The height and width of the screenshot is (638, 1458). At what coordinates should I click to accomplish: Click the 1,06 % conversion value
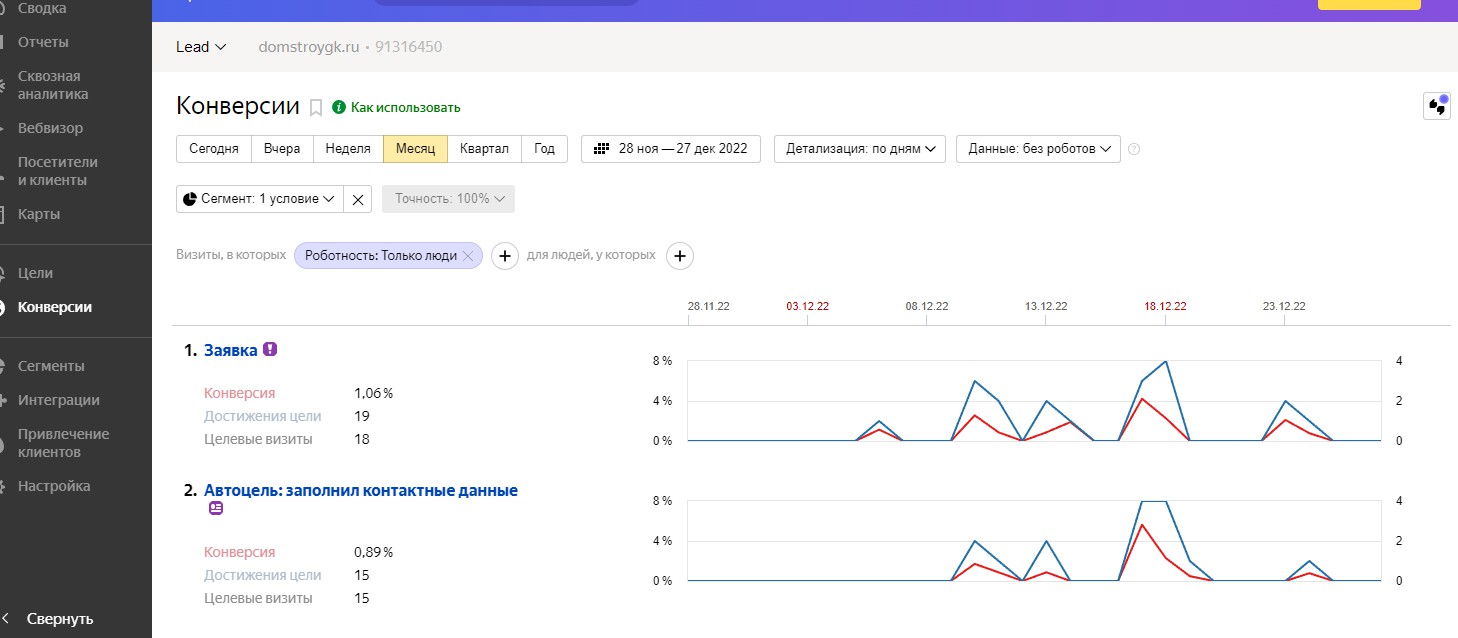tap(374, 393)
